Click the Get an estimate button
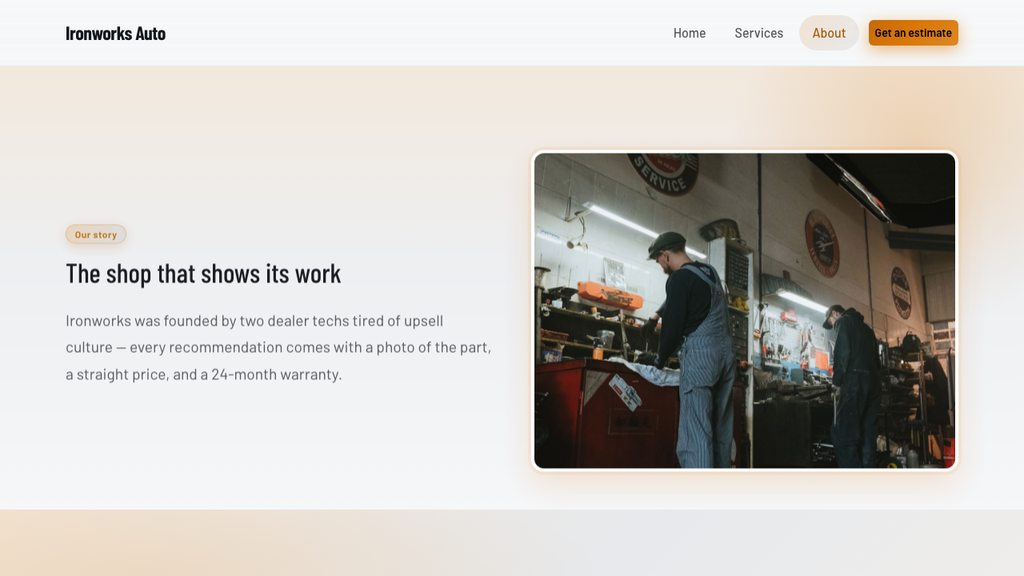This screenshot has width=1024, height=576. point(913,33)
